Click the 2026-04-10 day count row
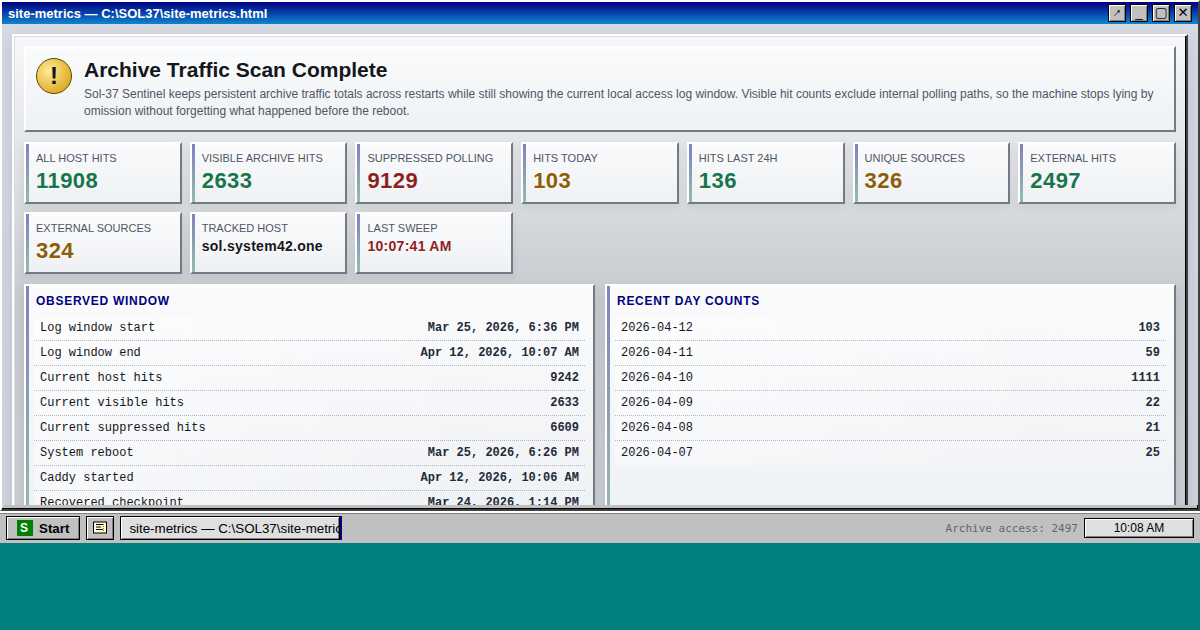The image size is (1200, 630). [890, 378]
